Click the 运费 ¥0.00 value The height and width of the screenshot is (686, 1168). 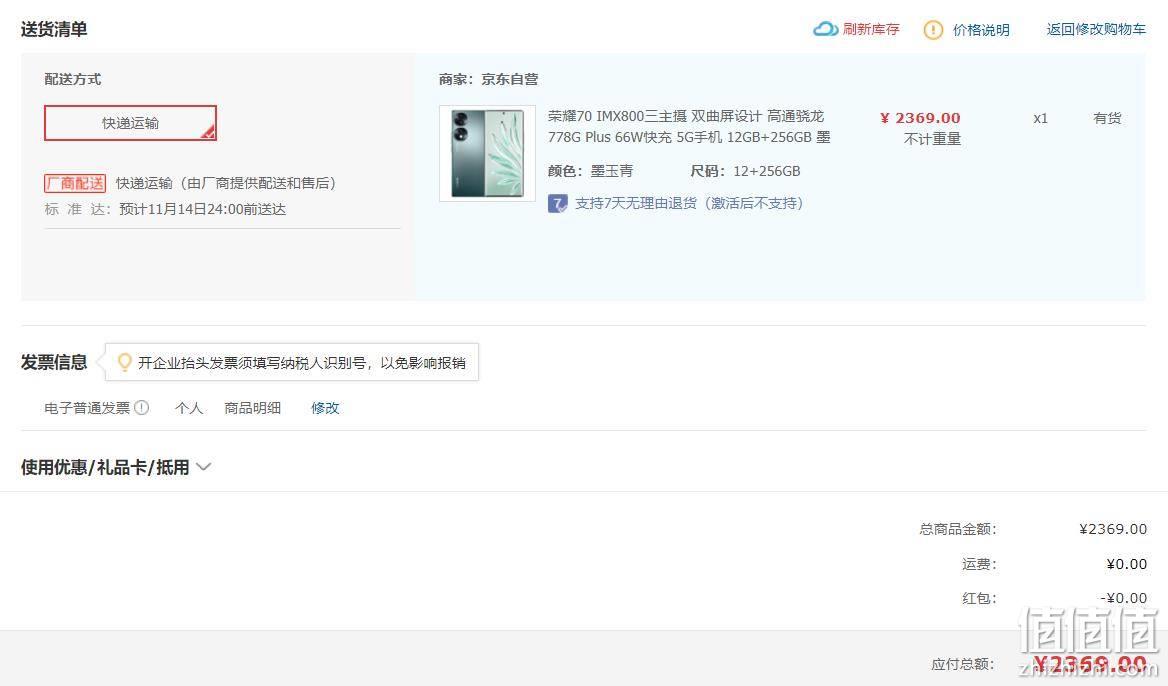[x=1126, y=564]
